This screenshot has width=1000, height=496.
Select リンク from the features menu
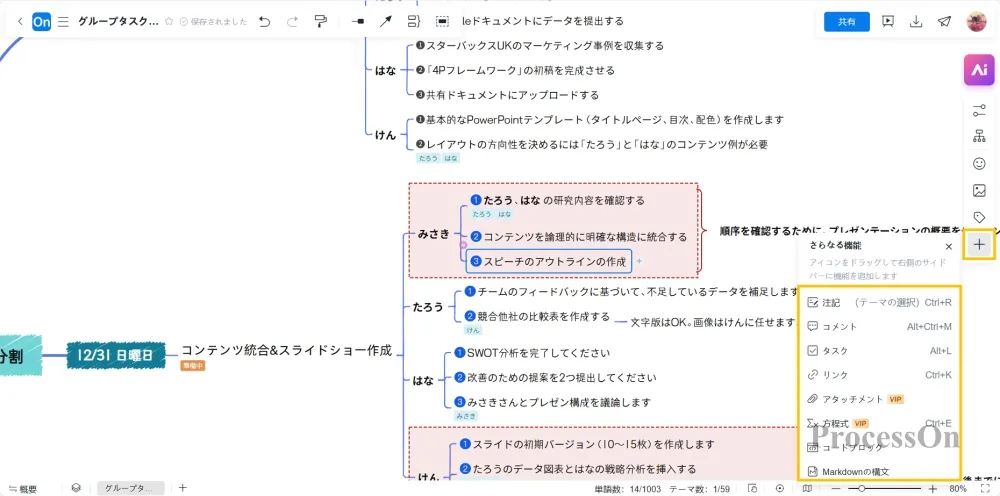pyautogui.click(x=834, y=375)
